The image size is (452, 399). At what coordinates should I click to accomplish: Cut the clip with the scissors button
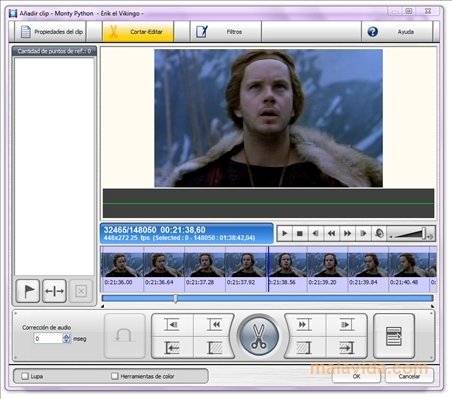pyautogui.click(x=258, y=336)
